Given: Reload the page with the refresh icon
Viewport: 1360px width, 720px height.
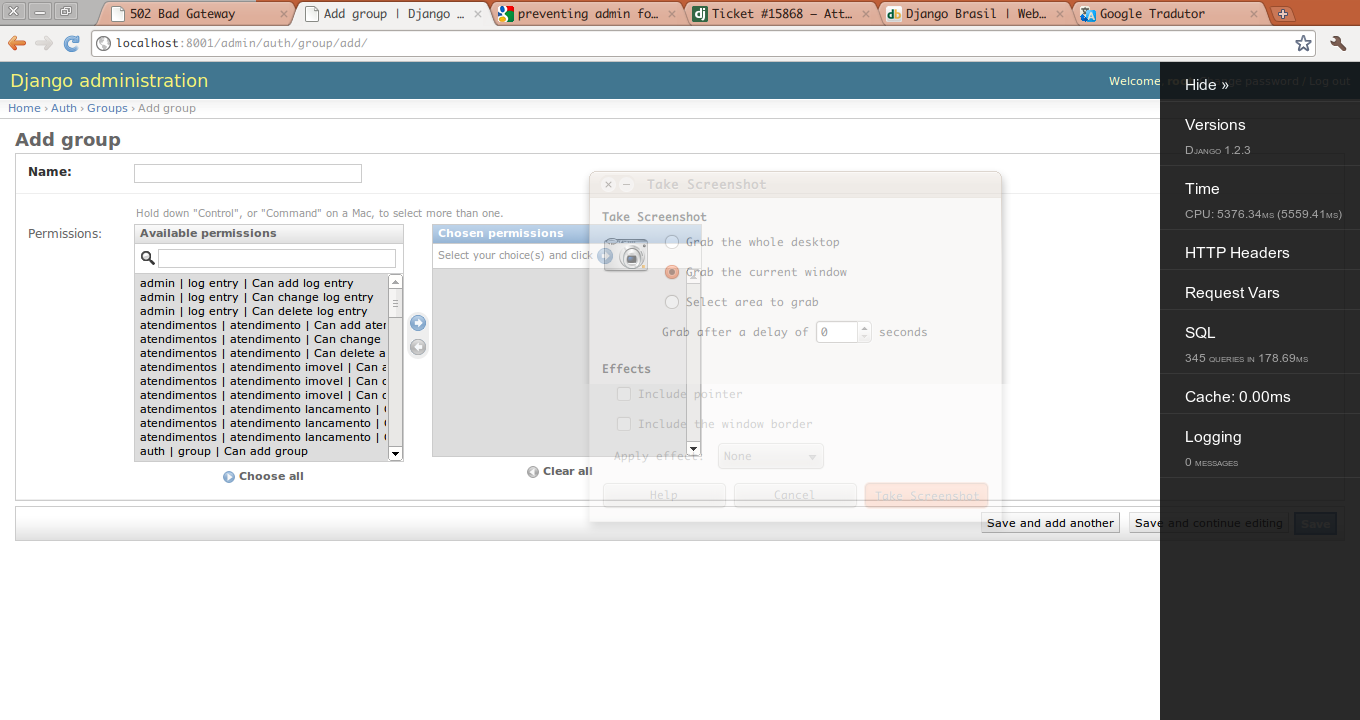Looking at the screenshot, I should [x=71, y=43].
